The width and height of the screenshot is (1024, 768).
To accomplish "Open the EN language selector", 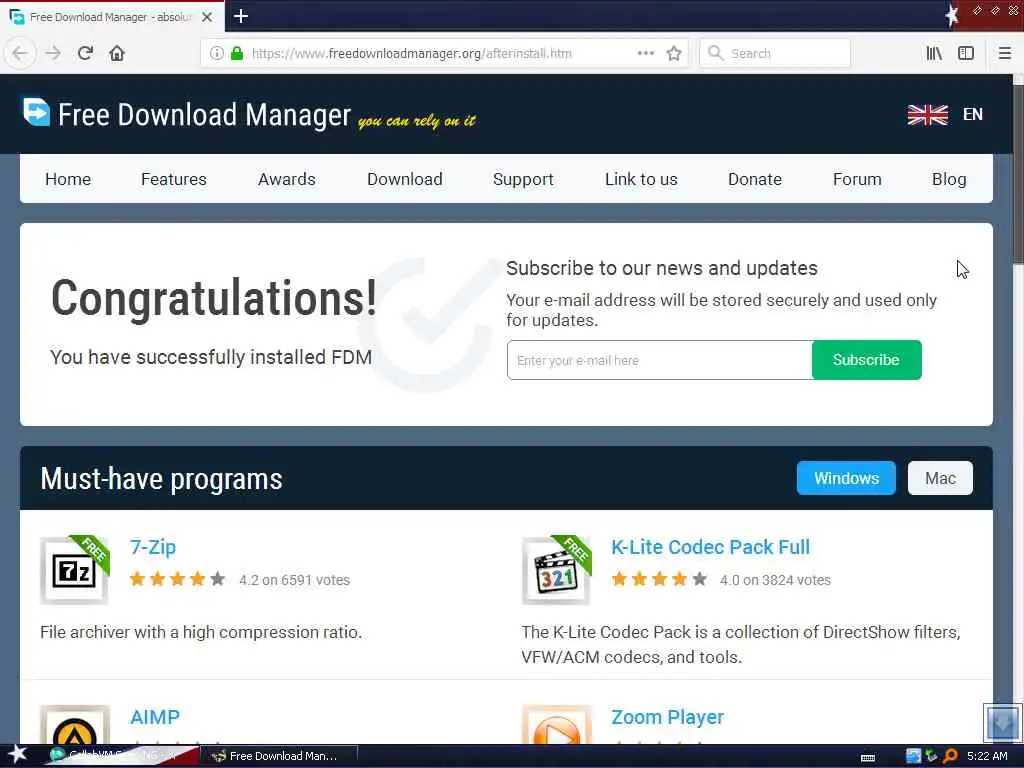I will (972, 114).
